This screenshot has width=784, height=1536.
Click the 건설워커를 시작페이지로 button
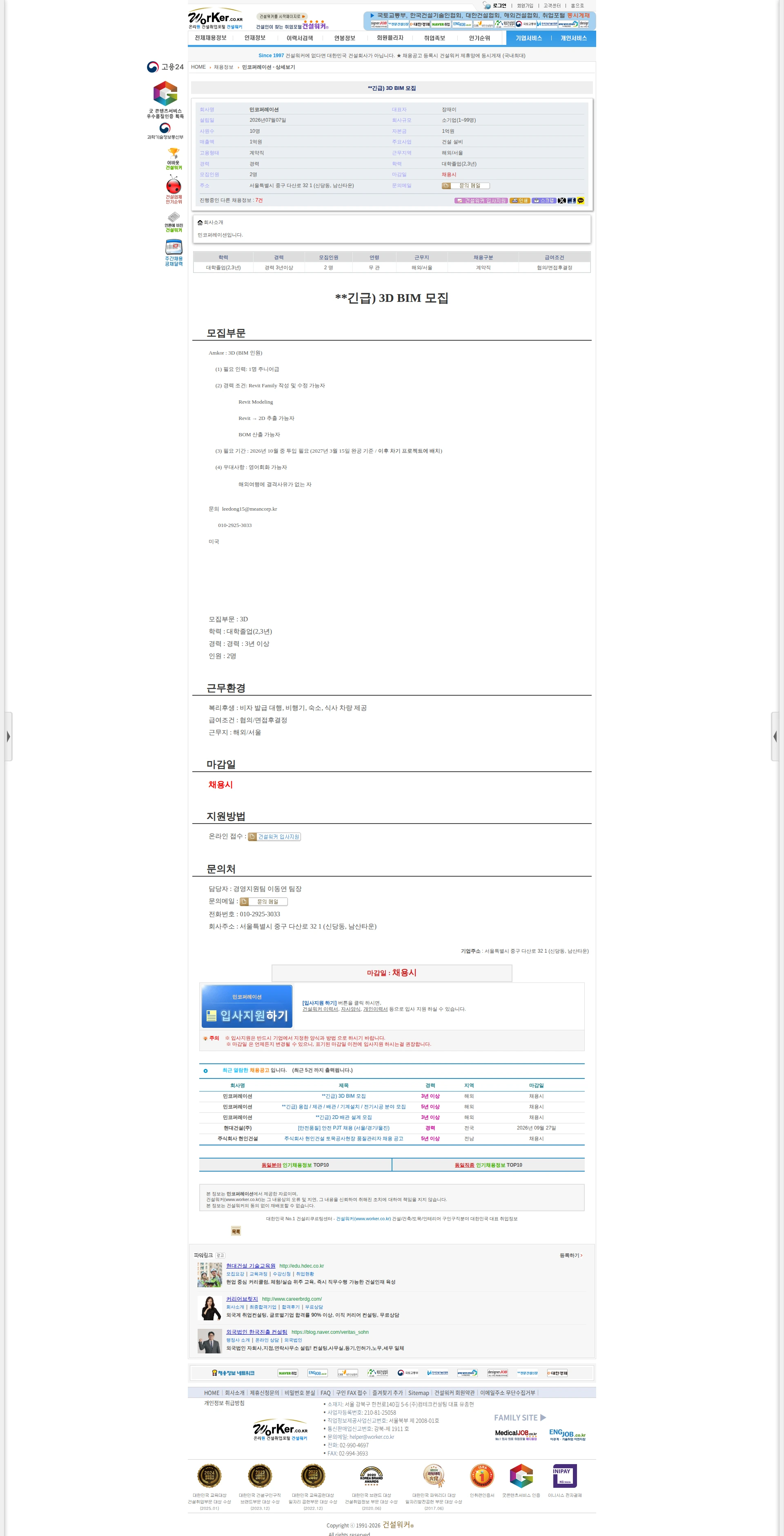[282, 17]
